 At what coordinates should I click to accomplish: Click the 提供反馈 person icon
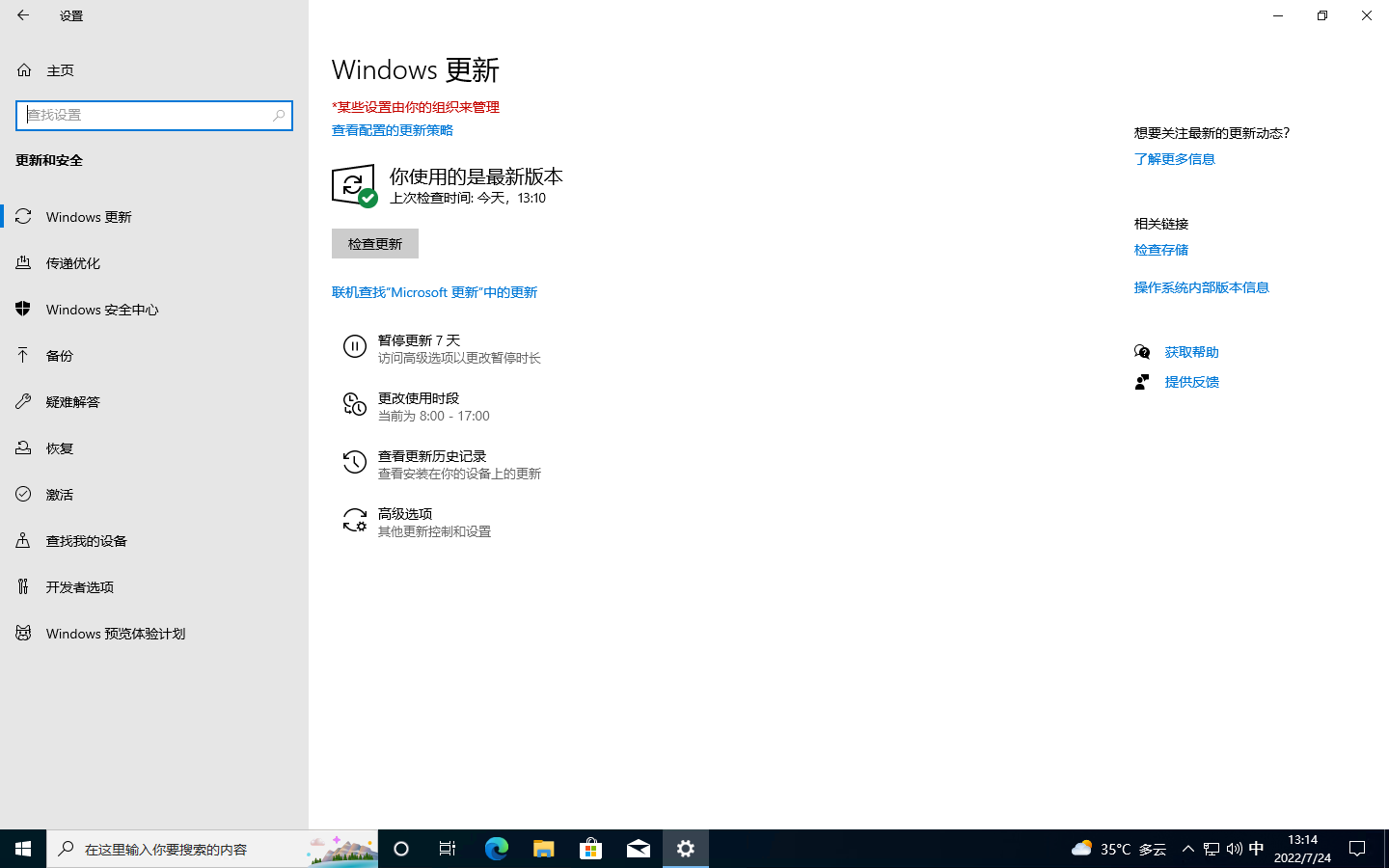coord(1142,382)
